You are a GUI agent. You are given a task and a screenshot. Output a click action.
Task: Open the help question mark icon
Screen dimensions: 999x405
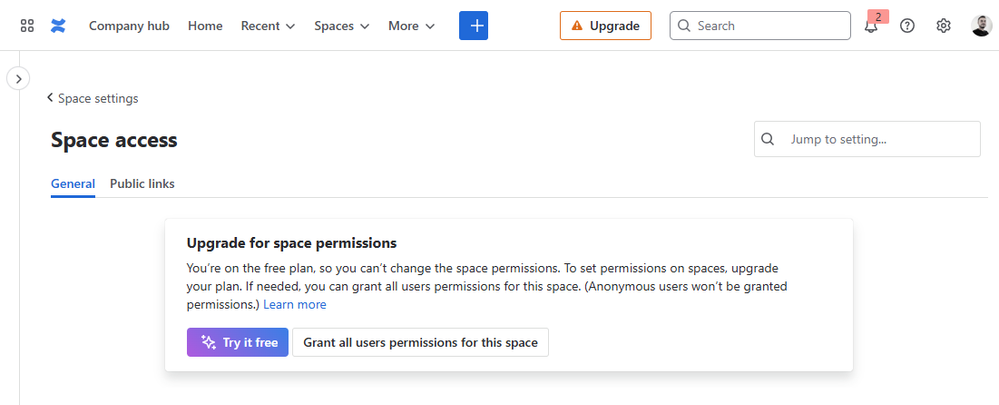(x=907, y=26)
